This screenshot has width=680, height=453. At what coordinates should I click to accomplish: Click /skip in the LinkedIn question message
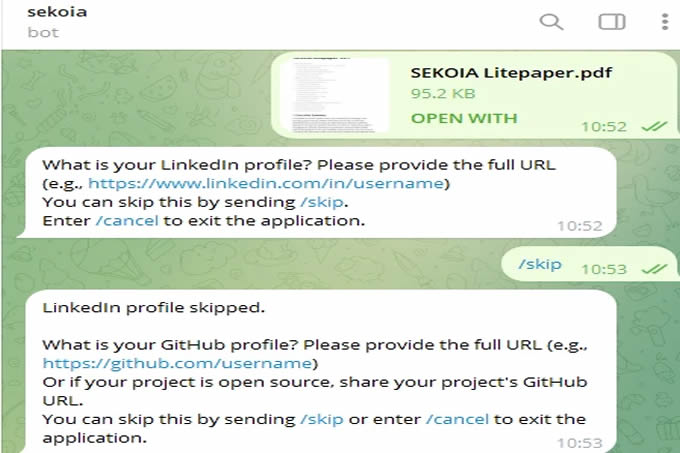click(322, 202)
